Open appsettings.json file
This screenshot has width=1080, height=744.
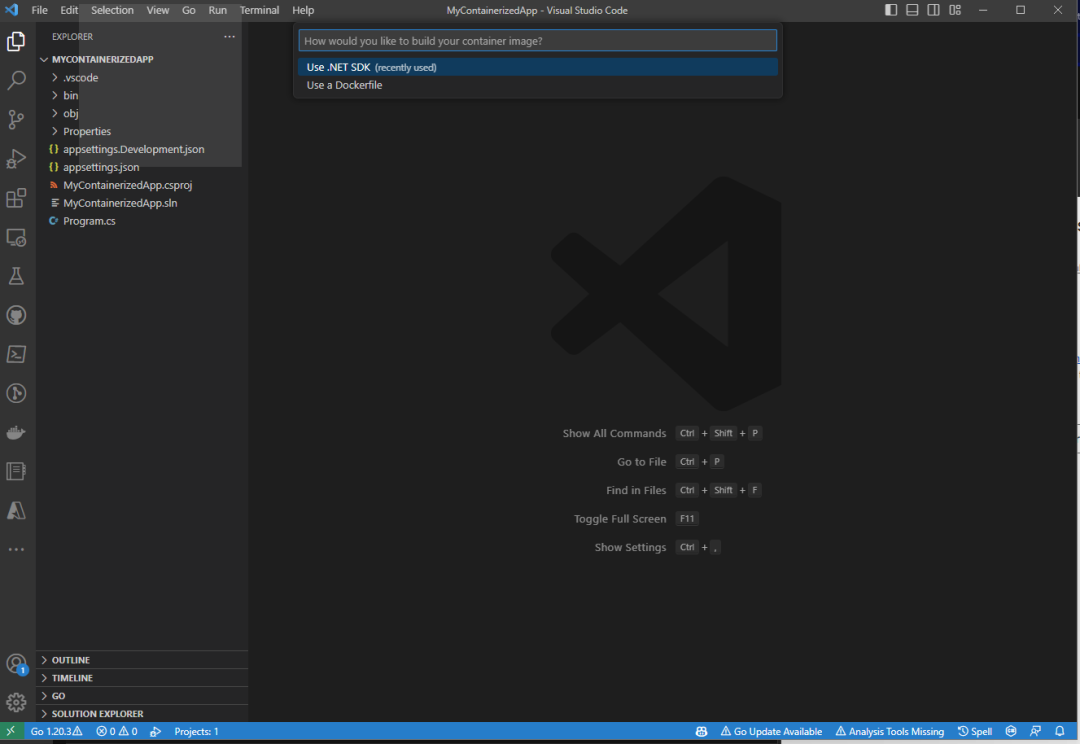[142, 167]
